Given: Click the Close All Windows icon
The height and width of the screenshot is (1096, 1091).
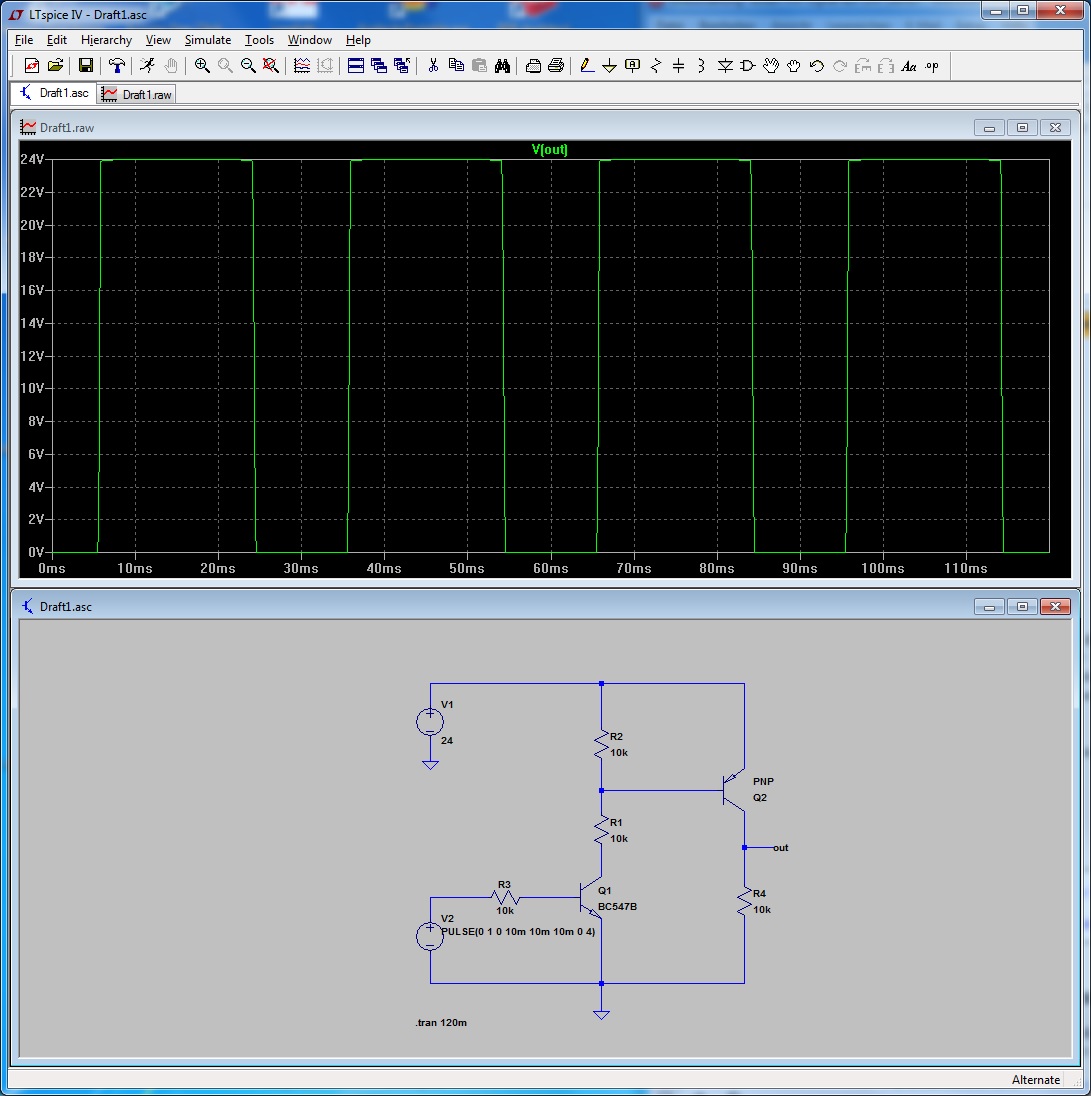Looking at the screenshot, I should [402, 66].
